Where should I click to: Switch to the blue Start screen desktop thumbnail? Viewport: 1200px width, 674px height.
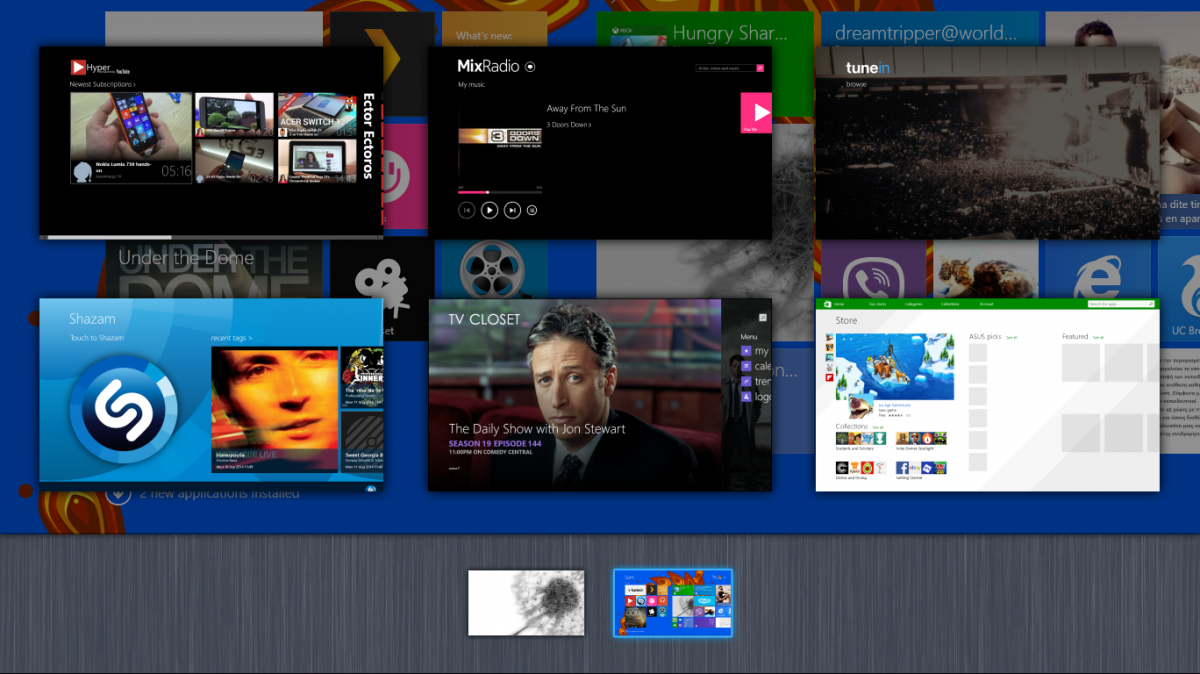[x=673, y=603]
